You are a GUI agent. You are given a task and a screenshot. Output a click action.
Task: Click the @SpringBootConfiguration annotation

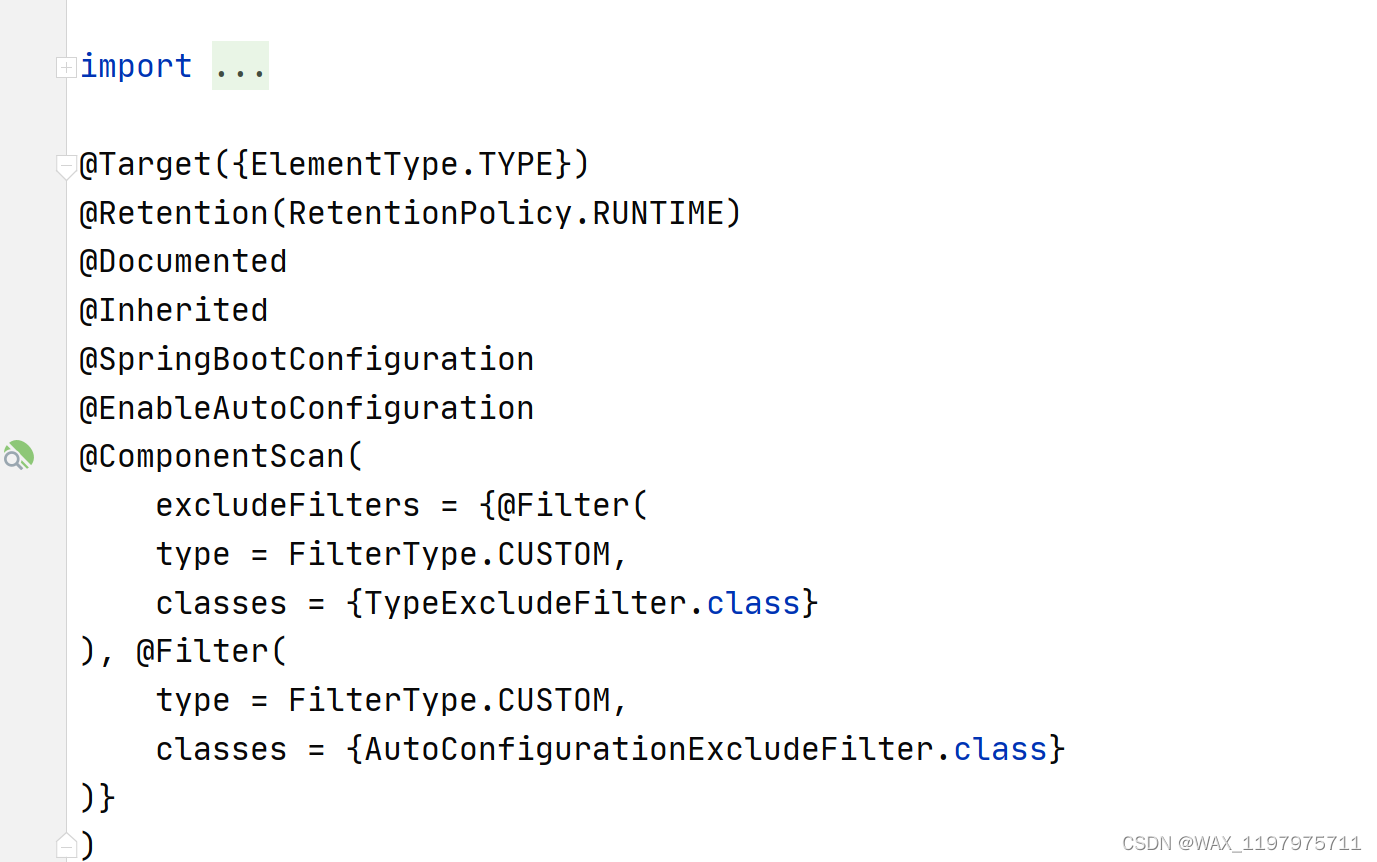pyautogui.click(x=306, y=359)
